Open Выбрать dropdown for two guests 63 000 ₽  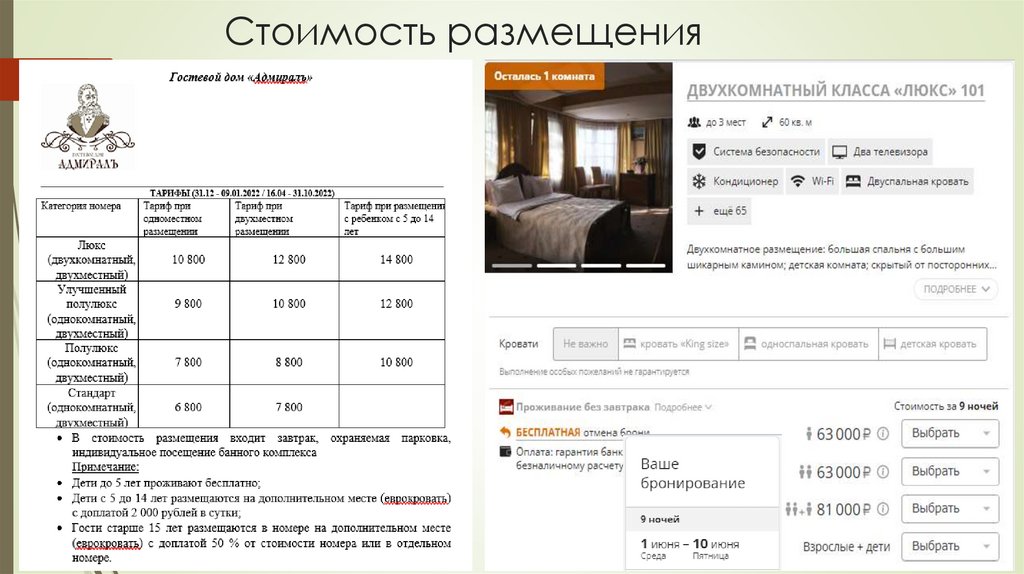coord(950,471)
